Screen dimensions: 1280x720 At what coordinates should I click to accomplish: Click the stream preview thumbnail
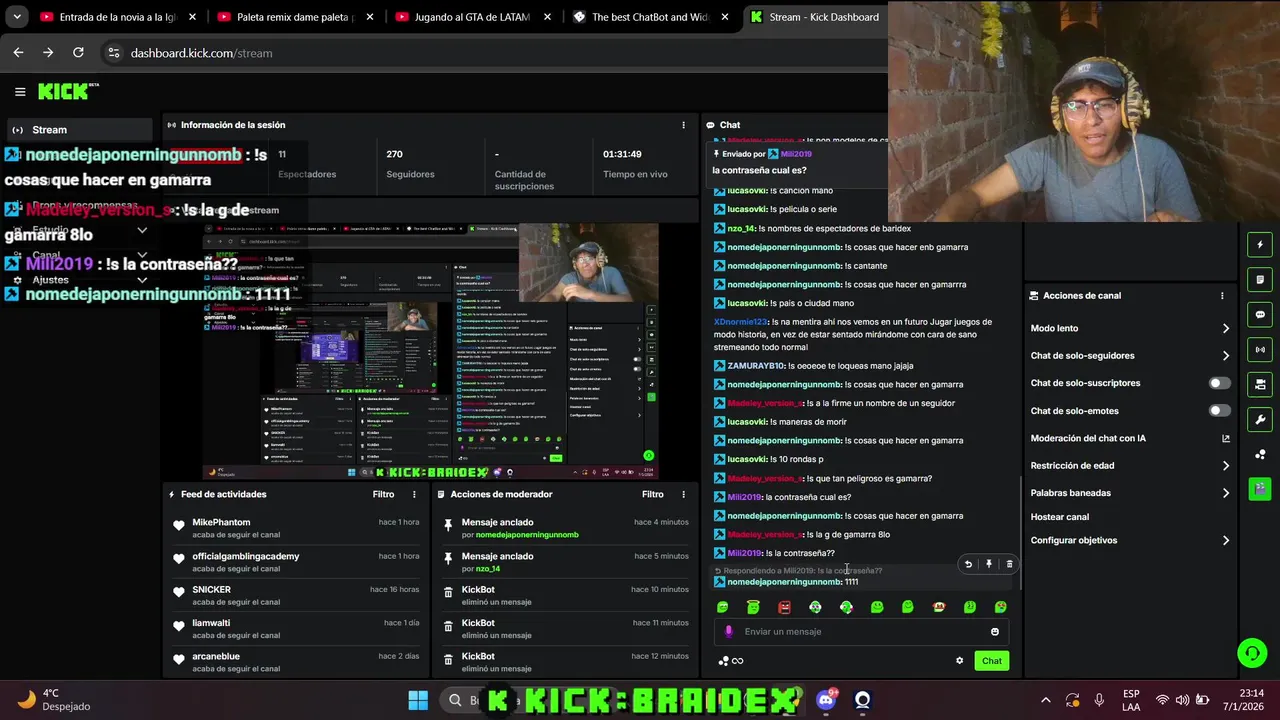pyautogui.click(x=430, y=352)
